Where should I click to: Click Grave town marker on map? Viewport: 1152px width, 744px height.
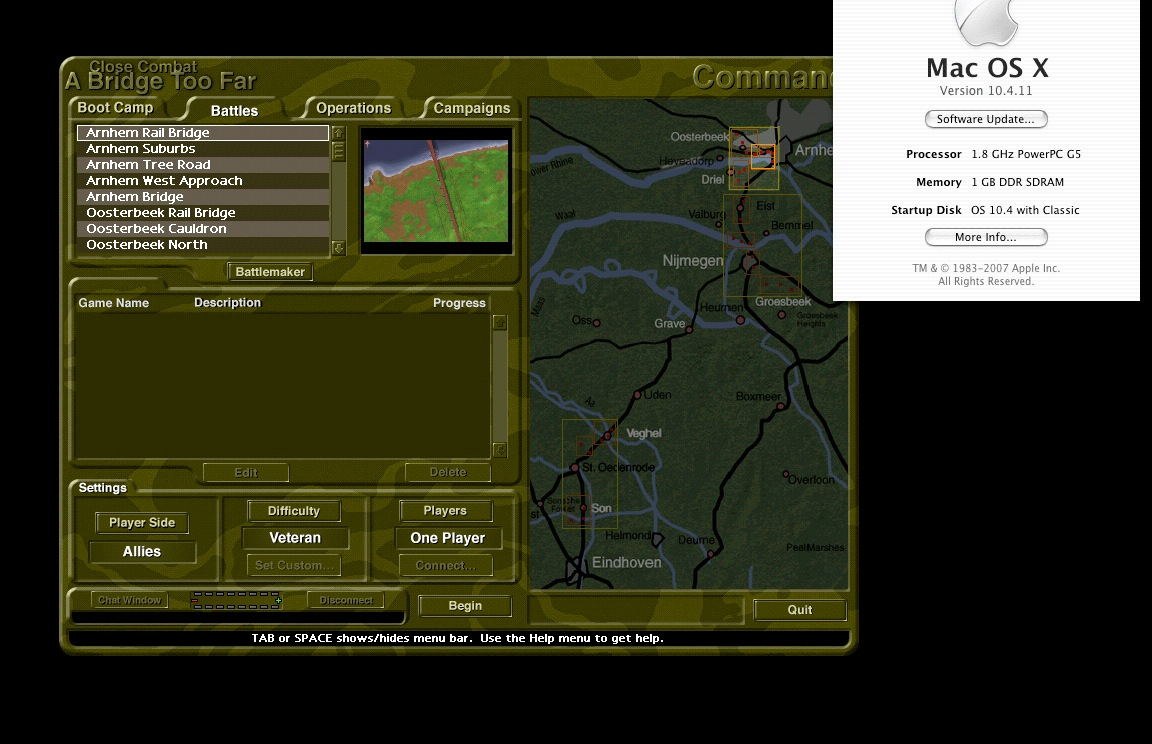(x=689, y=331)
